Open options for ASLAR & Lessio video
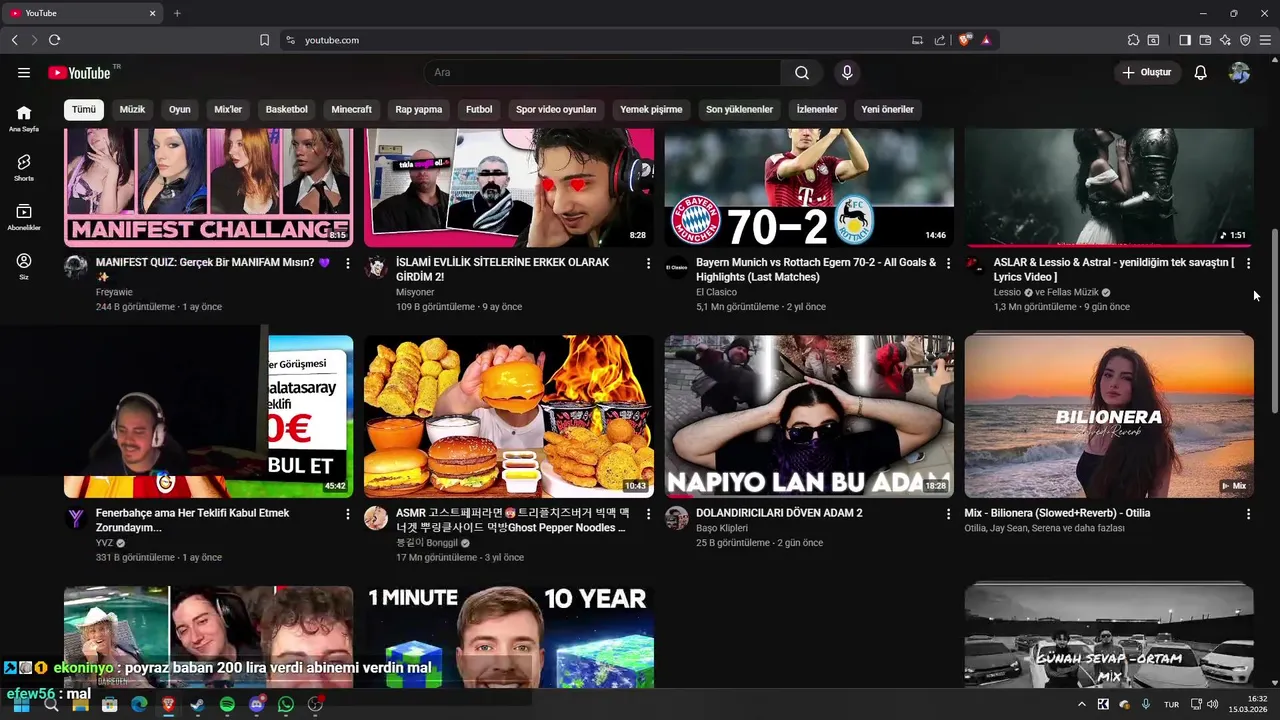The width and height of the screenshot is (1280, 720). point(1248,263)
